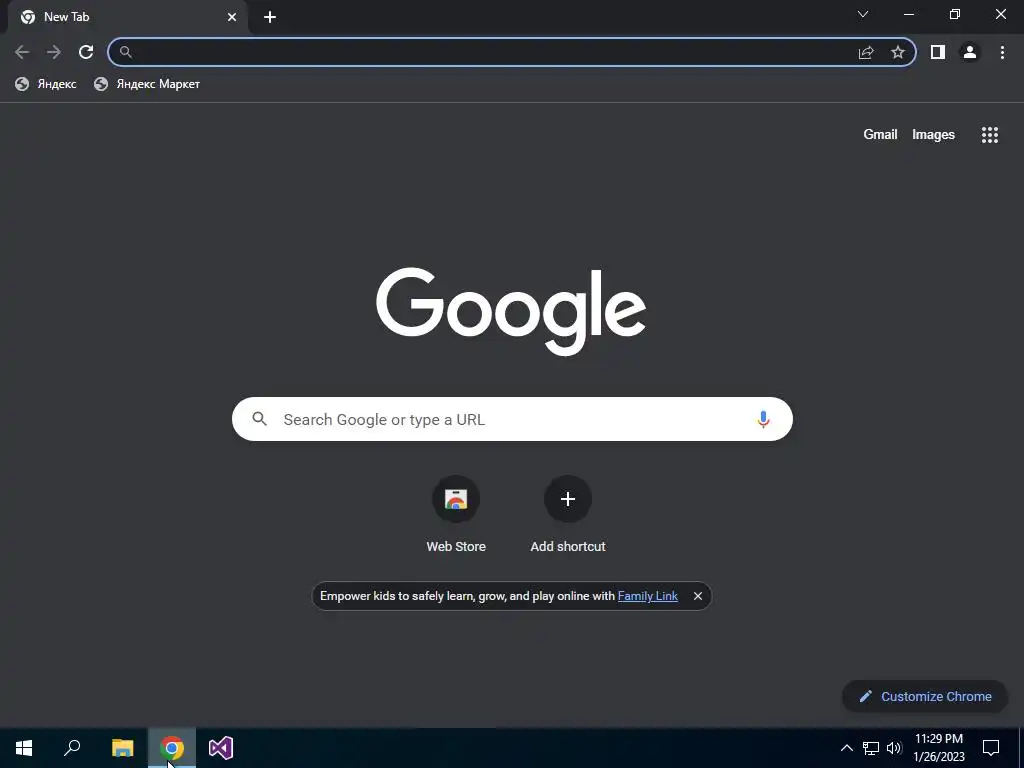Open Google Images link
Image resolution: width=1024 pixels, height=768 pixels.
[933, 135]
